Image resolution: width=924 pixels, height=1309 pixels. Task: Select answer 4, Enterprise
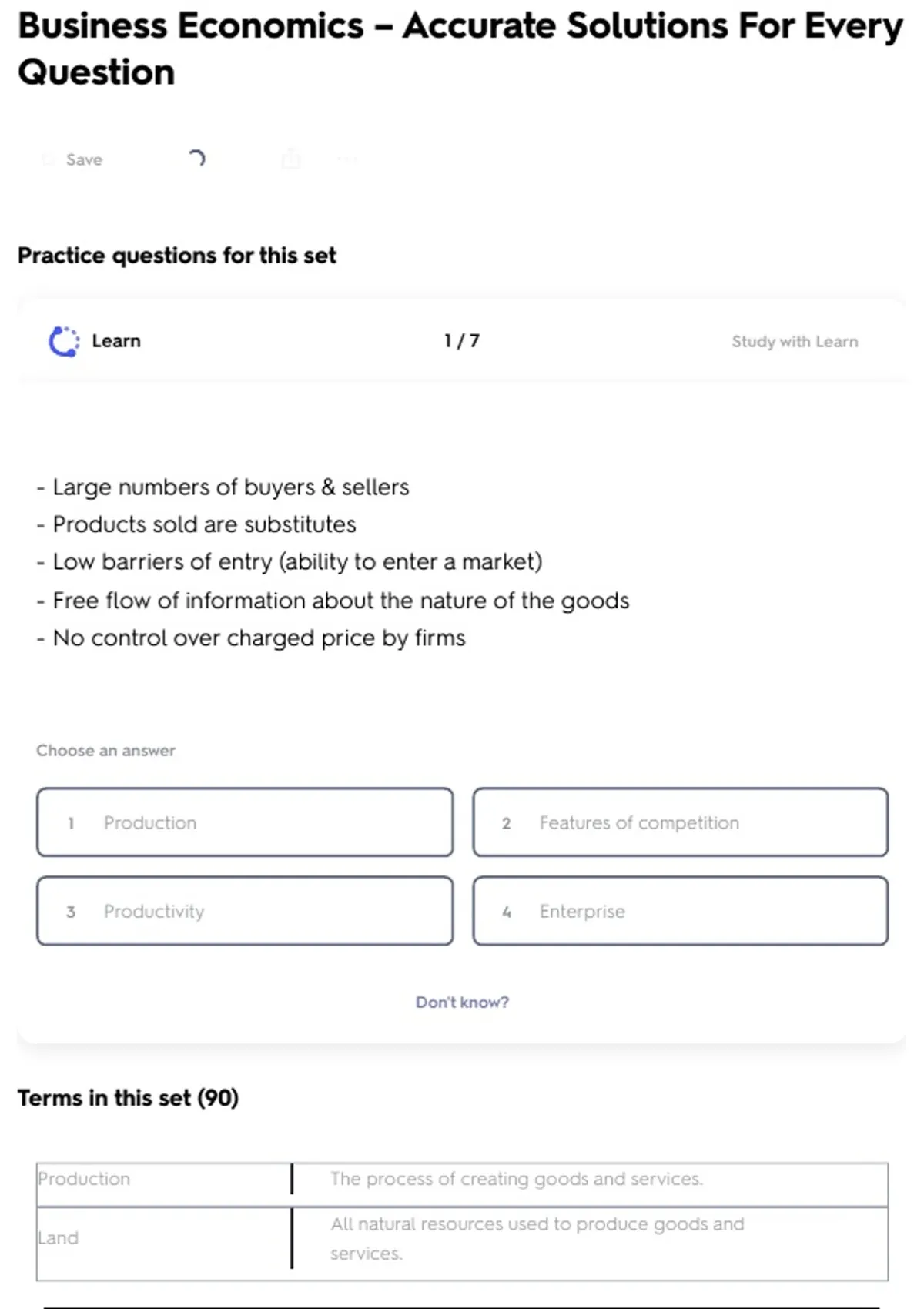[681, 911]
